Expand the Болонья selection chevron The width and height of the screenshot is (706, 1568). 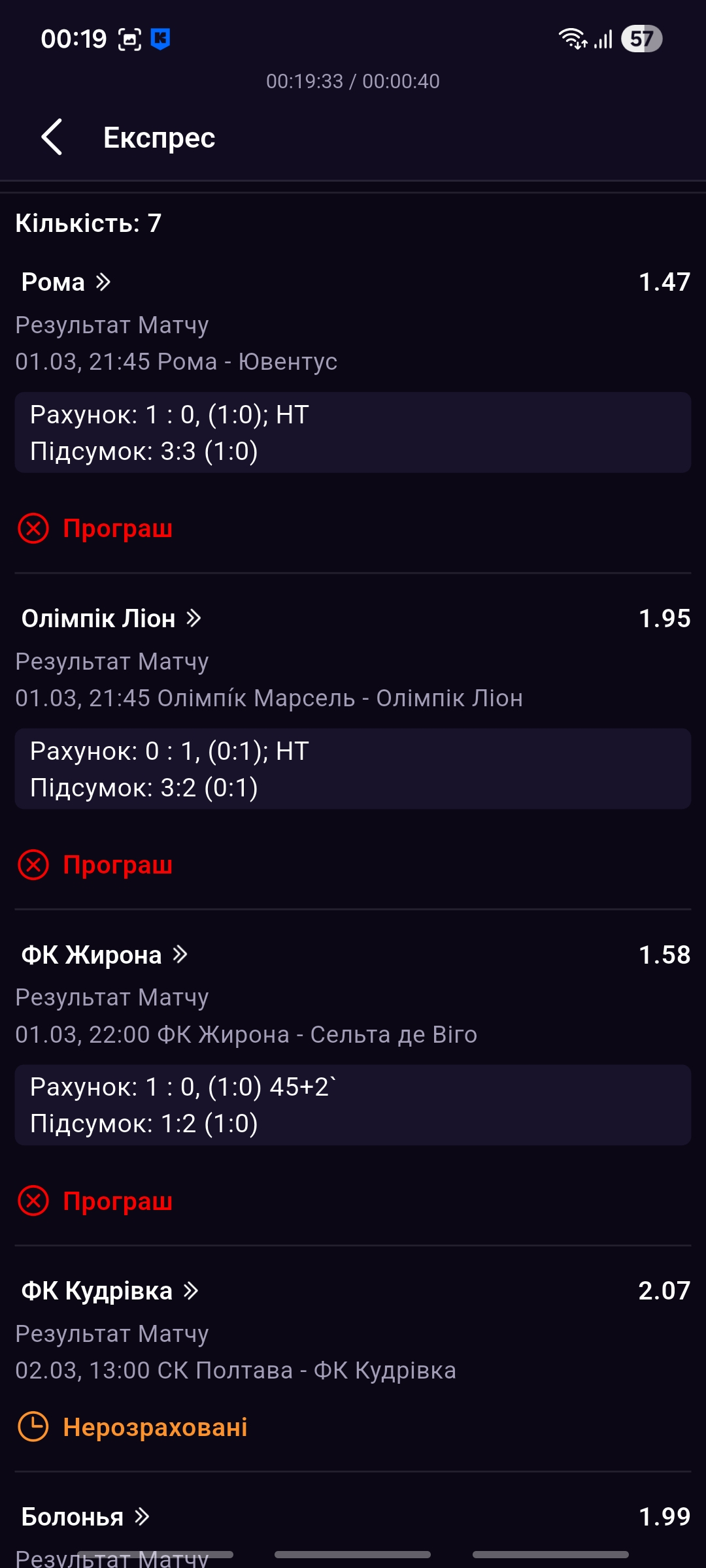(142, 1516)
